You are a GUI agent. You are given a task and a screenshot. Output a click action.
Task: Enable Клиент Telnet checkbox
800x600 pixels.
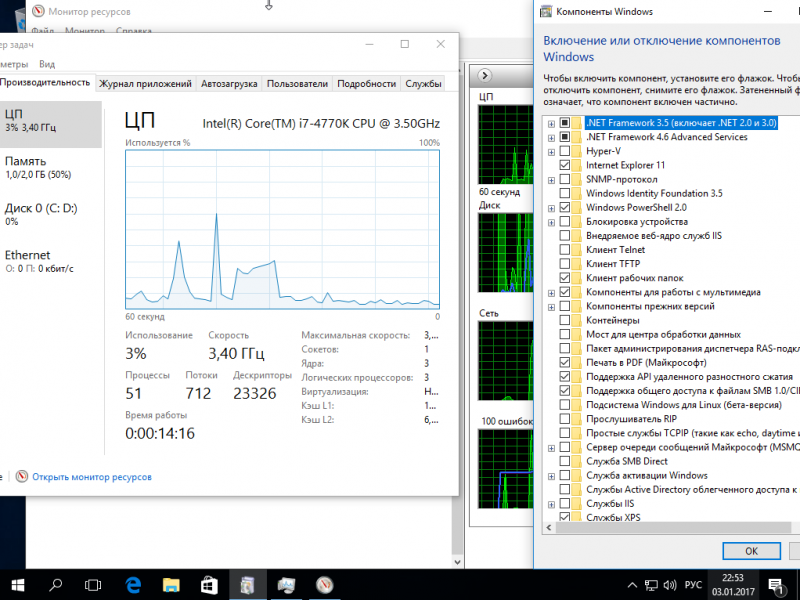[x=565, y=249]
